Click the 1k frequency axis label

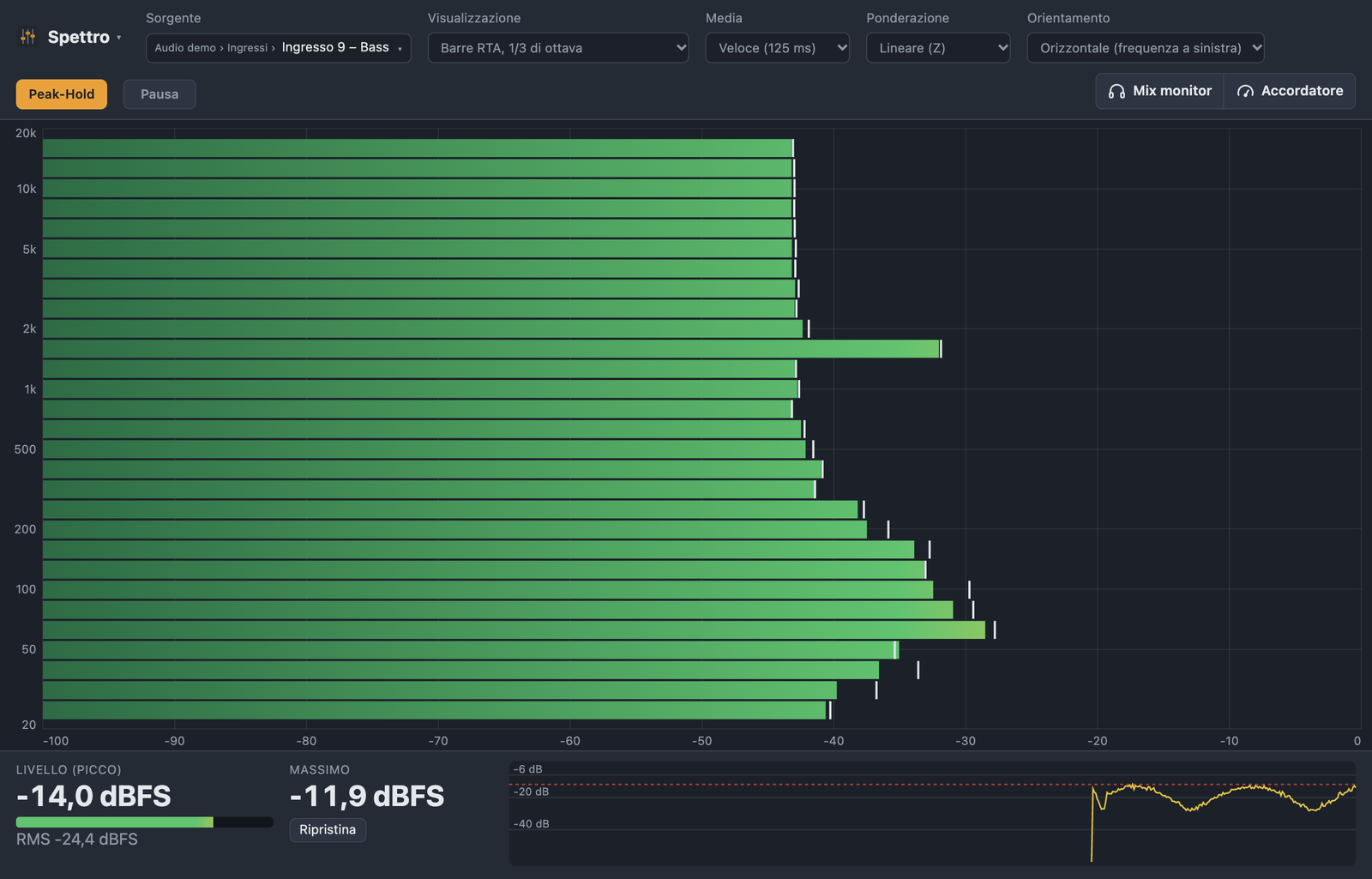pyautogui.click(x=30, y=389)
